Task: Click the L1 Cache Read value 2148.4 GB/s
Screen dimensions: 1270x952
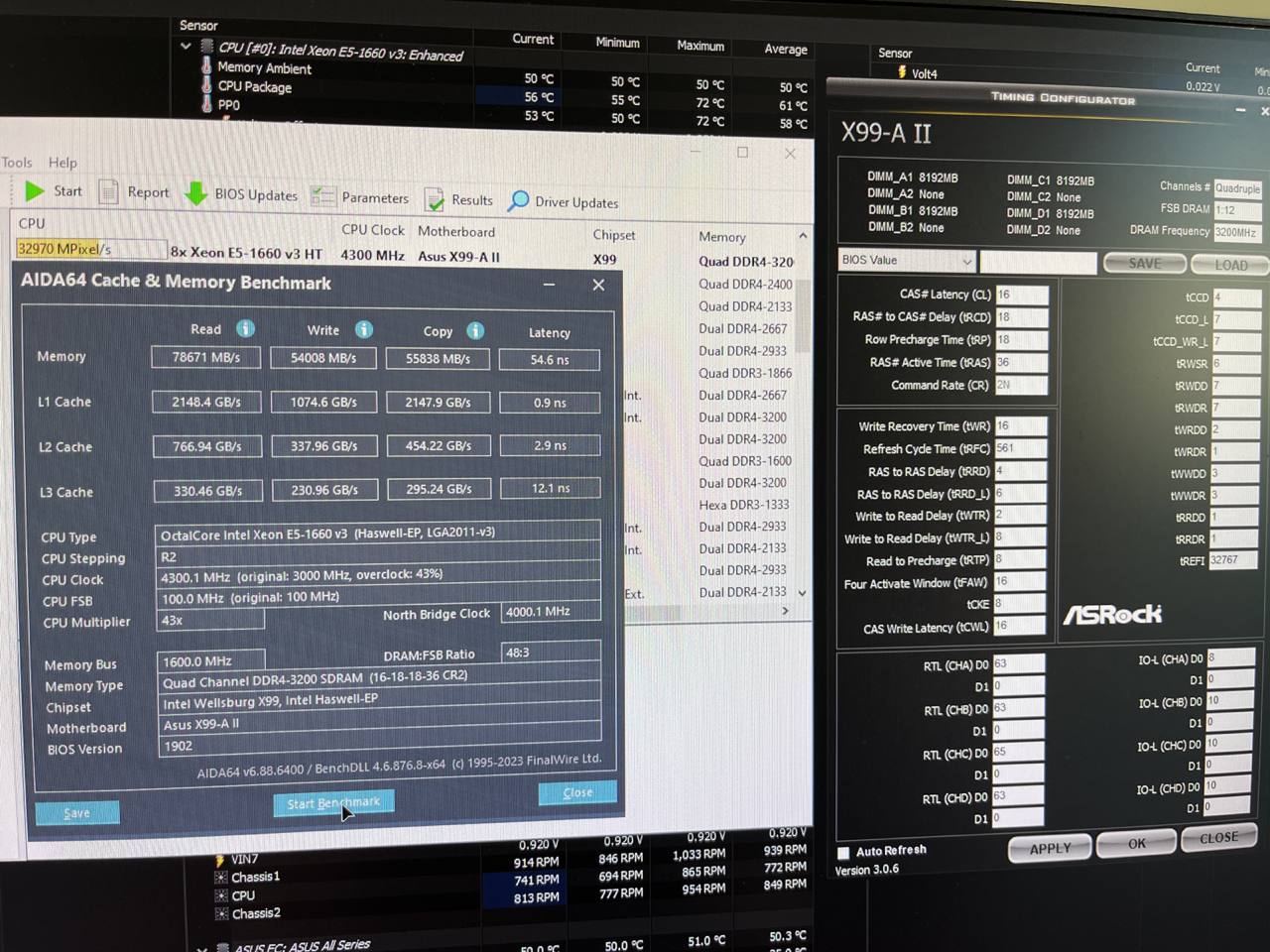Action: point(206,402)
